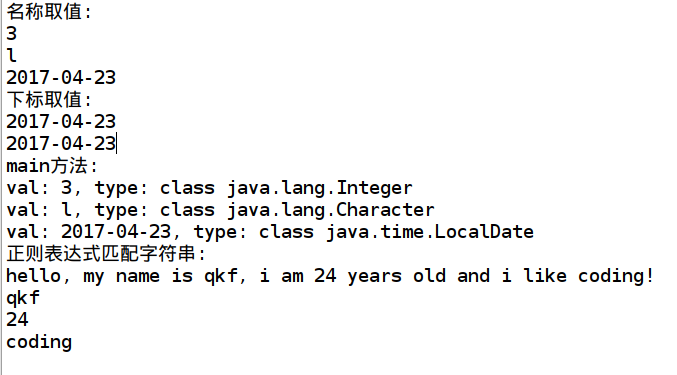Click 'val: 2017-04-23,' in the LocalDate line
Viewport: 677px width, 375px height.
coord(93,232)
